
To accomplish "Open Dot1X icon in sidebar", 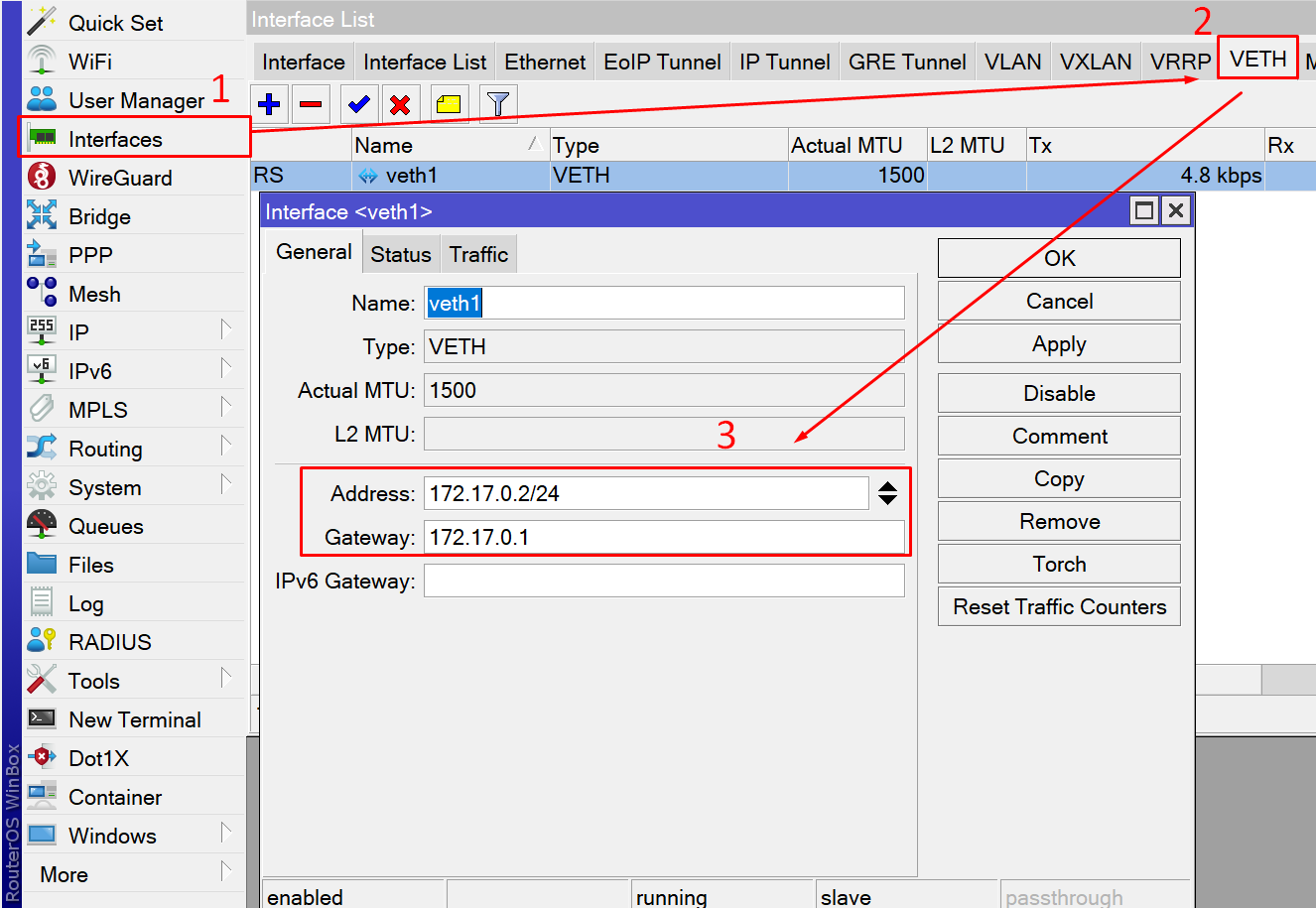I will click(x=42, y=757).
